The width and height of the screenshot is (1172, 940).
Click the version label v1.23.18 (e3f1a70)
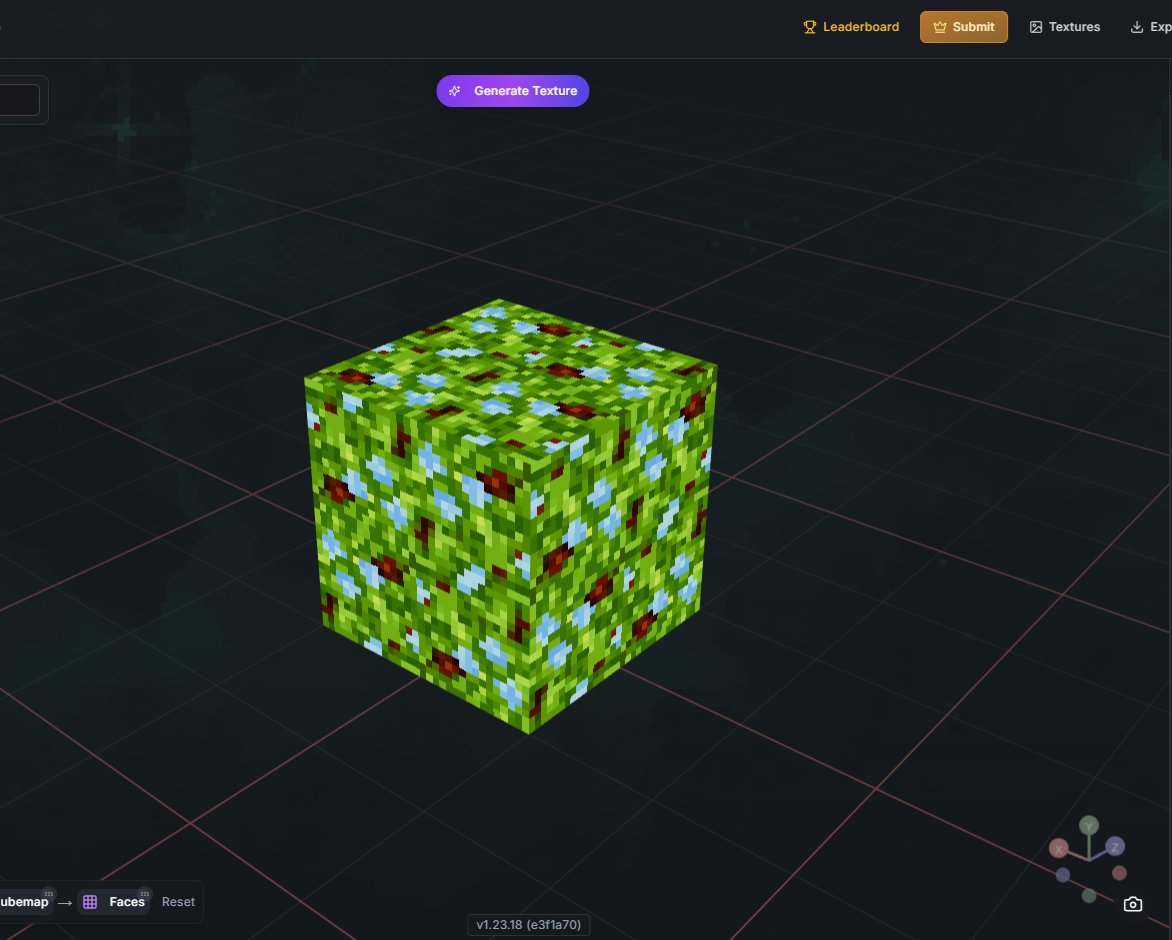[x=528, y=924]
